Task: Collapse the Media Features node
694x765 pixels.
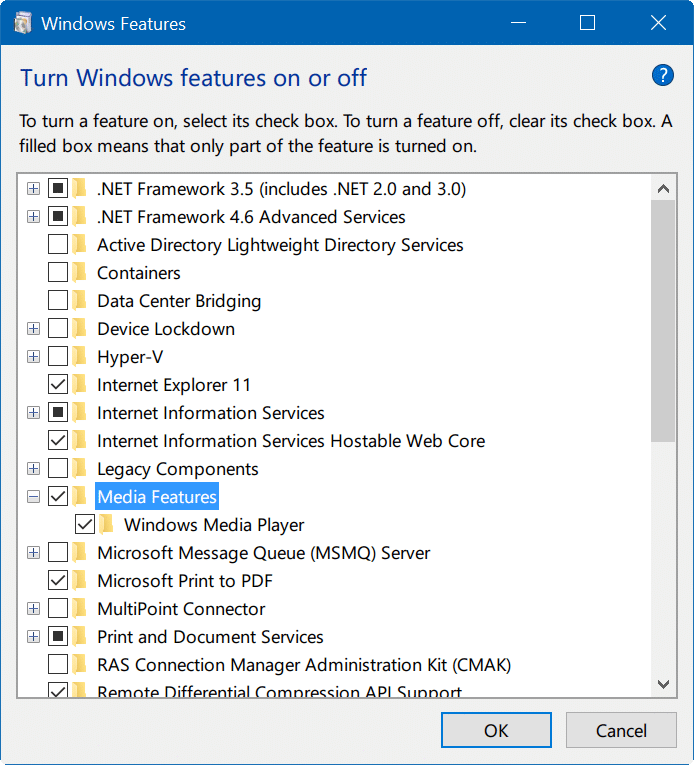Action: click(x=33, y=497)
